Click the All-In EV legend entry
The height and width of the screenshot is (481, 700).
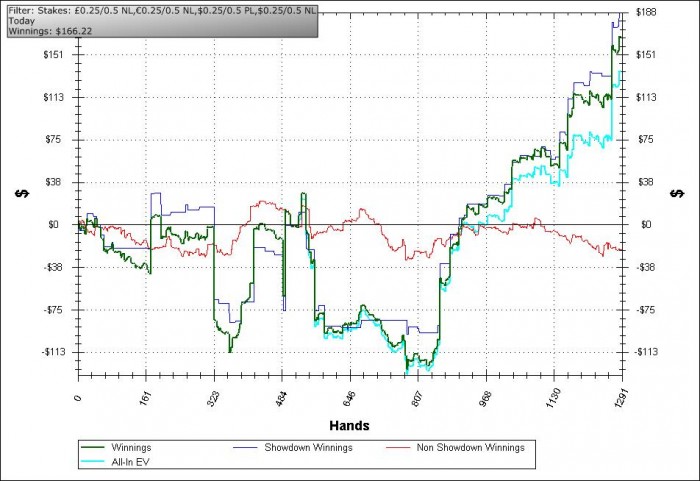[114, 462]
